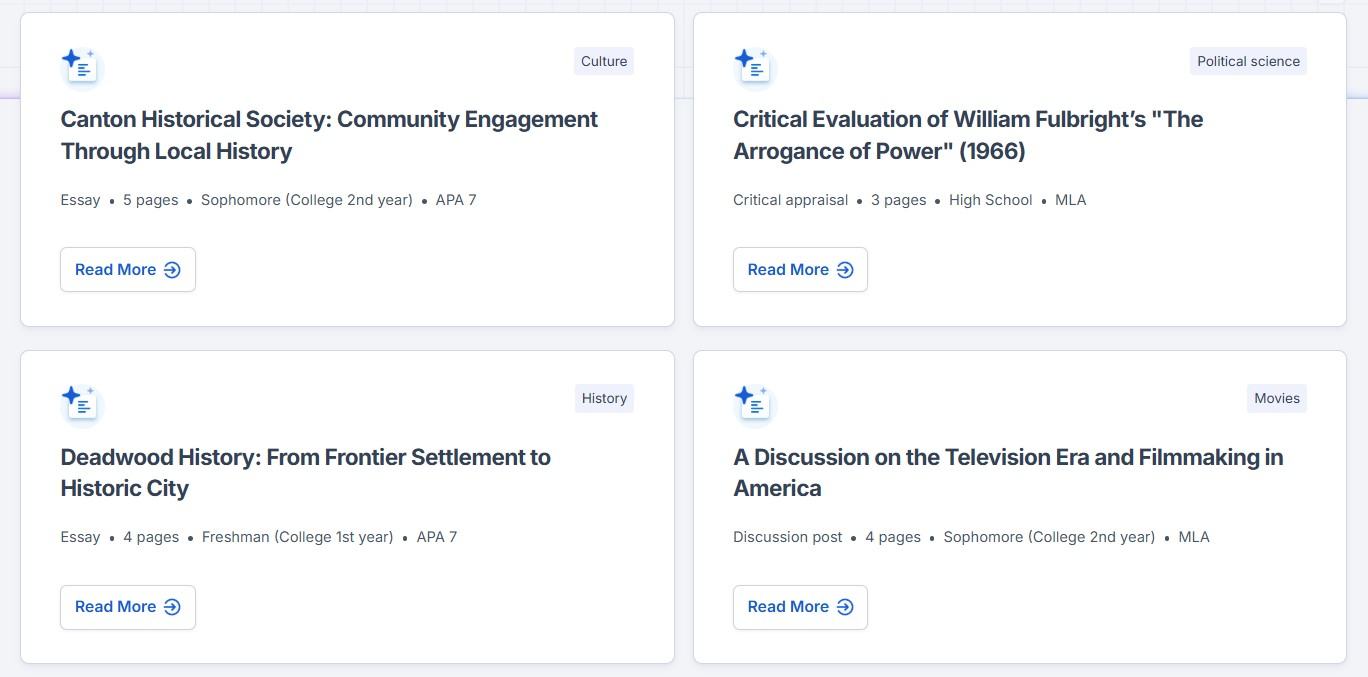Click the Read More text on the Canton card
The width and height of the screenshot is (1368, 677).
point(115,270)
